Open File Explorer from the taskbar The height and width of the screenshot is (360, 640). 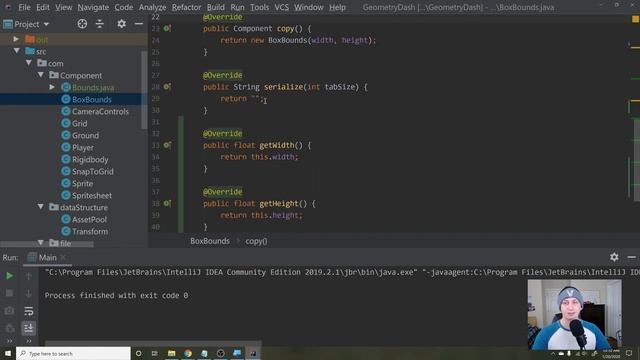tap(171, 353)
